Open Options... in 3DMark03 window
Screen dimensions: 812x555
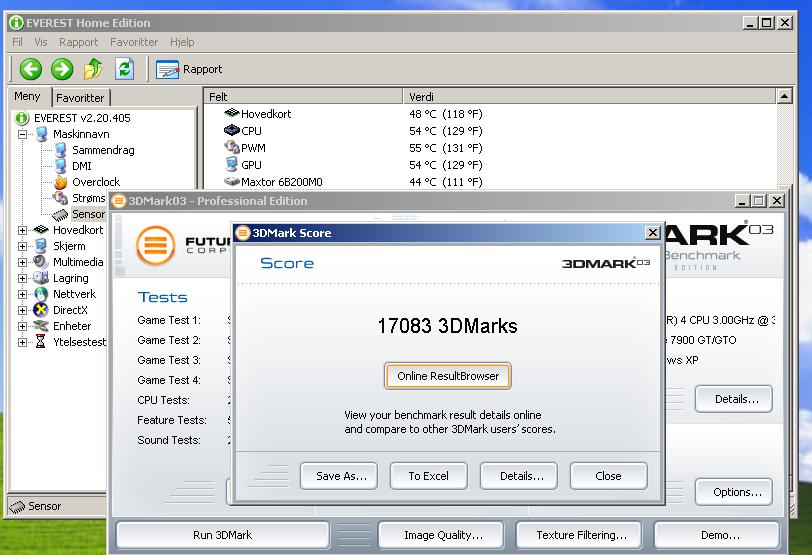[734, 492]
